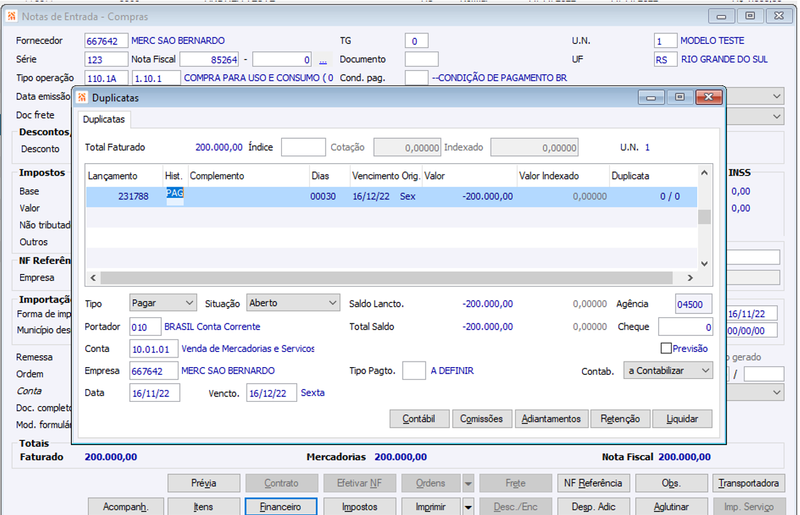
Task: Click the Duplicatas dialog app icon
Action: tap(82, 97)
